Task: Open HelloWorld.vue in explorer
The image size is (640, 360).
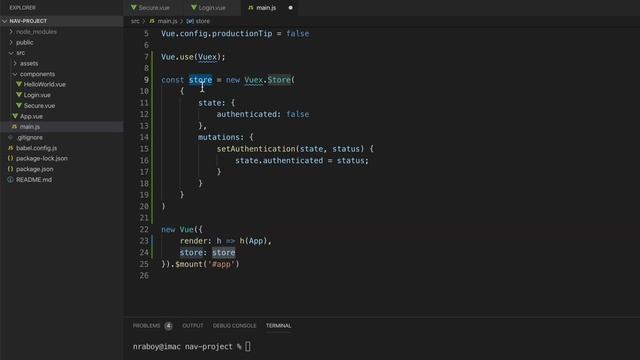Action: click(x=44, y=84)
